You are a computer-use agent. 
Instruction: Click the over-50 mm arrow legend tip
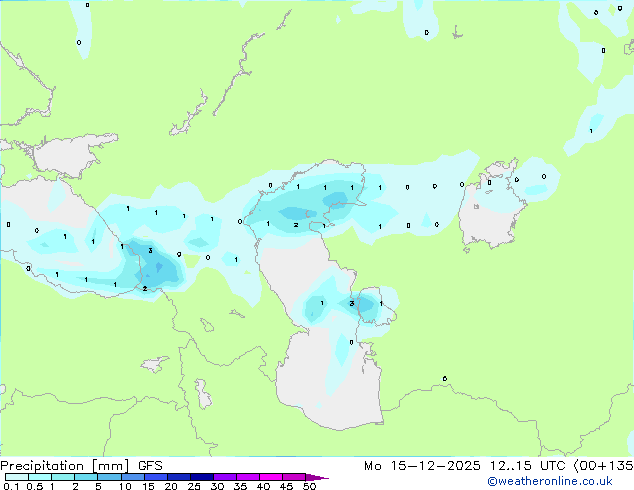click(x=317, y=477)
